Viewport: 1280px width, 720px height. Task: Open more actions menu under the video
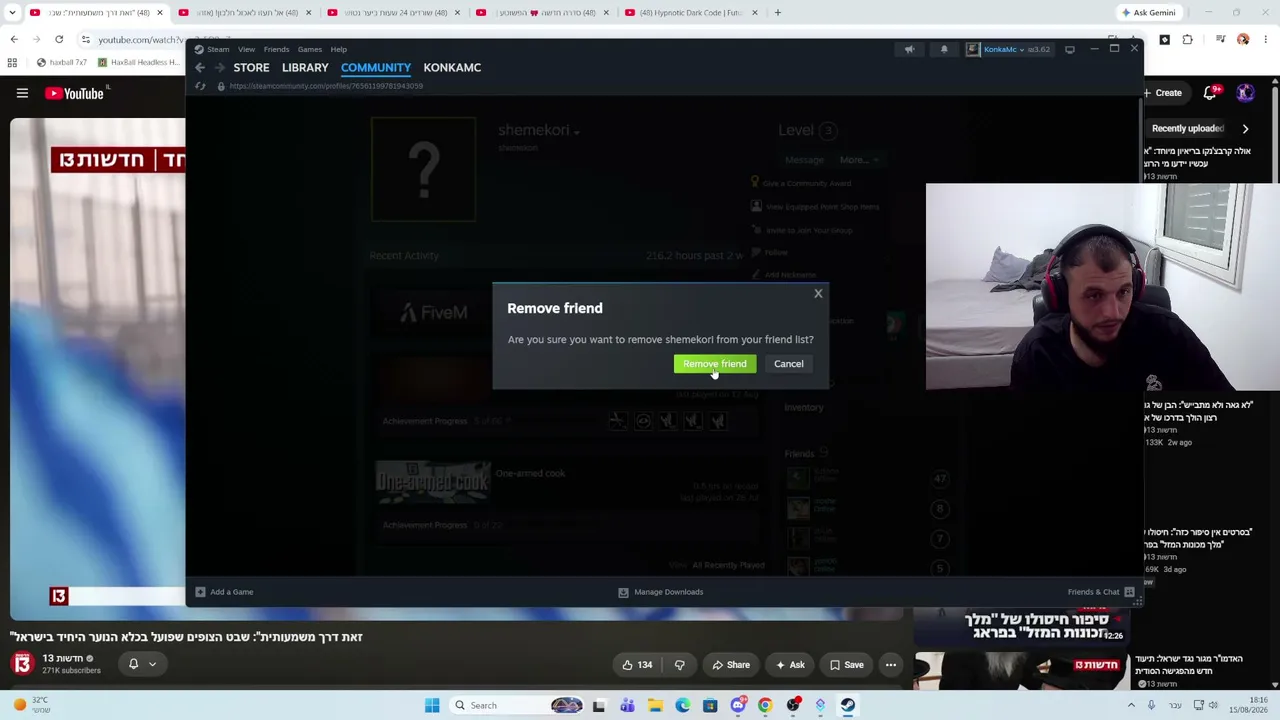click(891, 665)
